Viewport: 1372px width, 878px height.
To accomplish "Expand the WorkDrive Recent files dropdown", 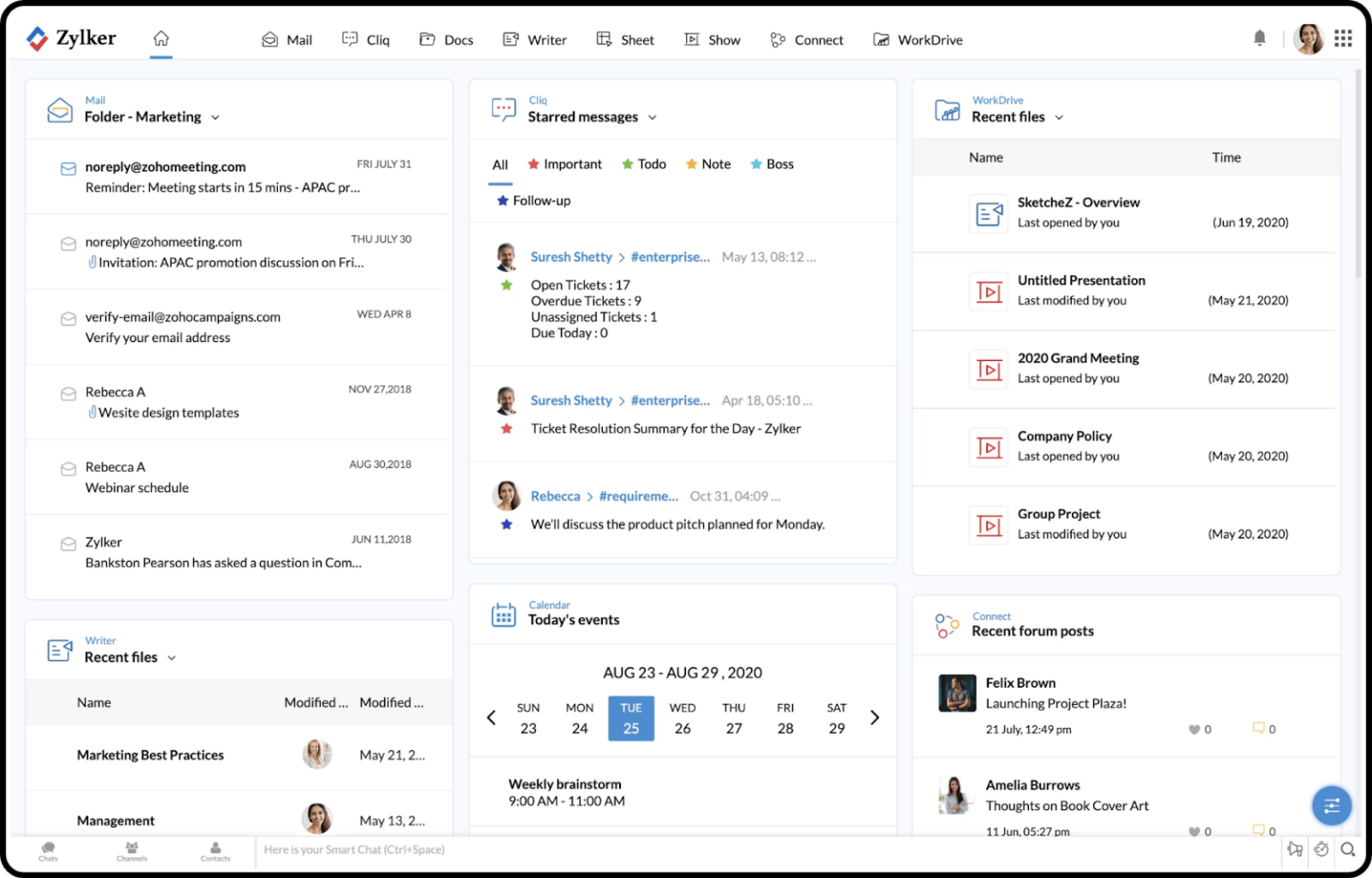I will pyautogui.click(x=1059, y=117).
